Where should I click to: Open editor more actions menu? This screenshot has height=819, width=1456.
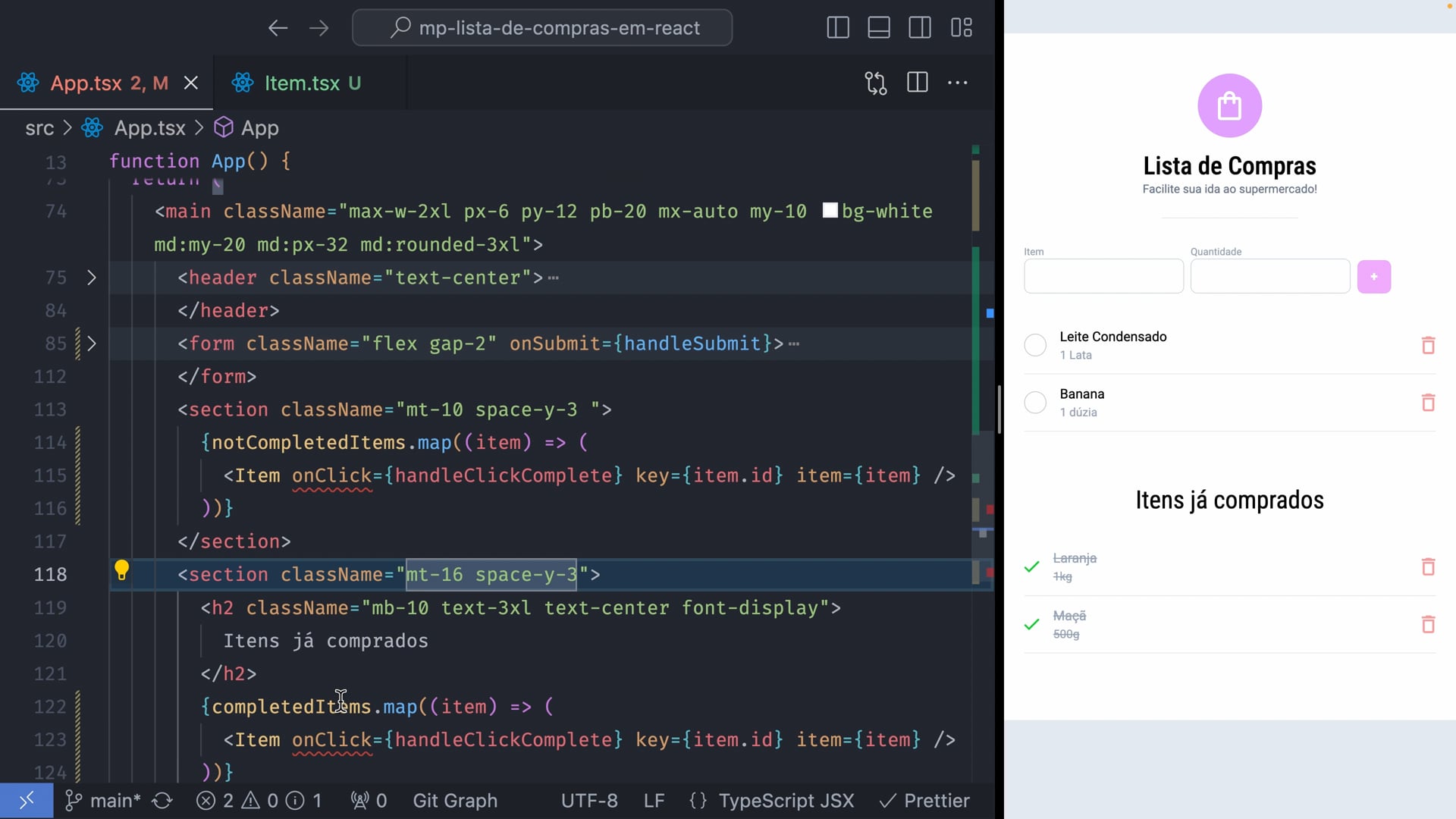957,83
